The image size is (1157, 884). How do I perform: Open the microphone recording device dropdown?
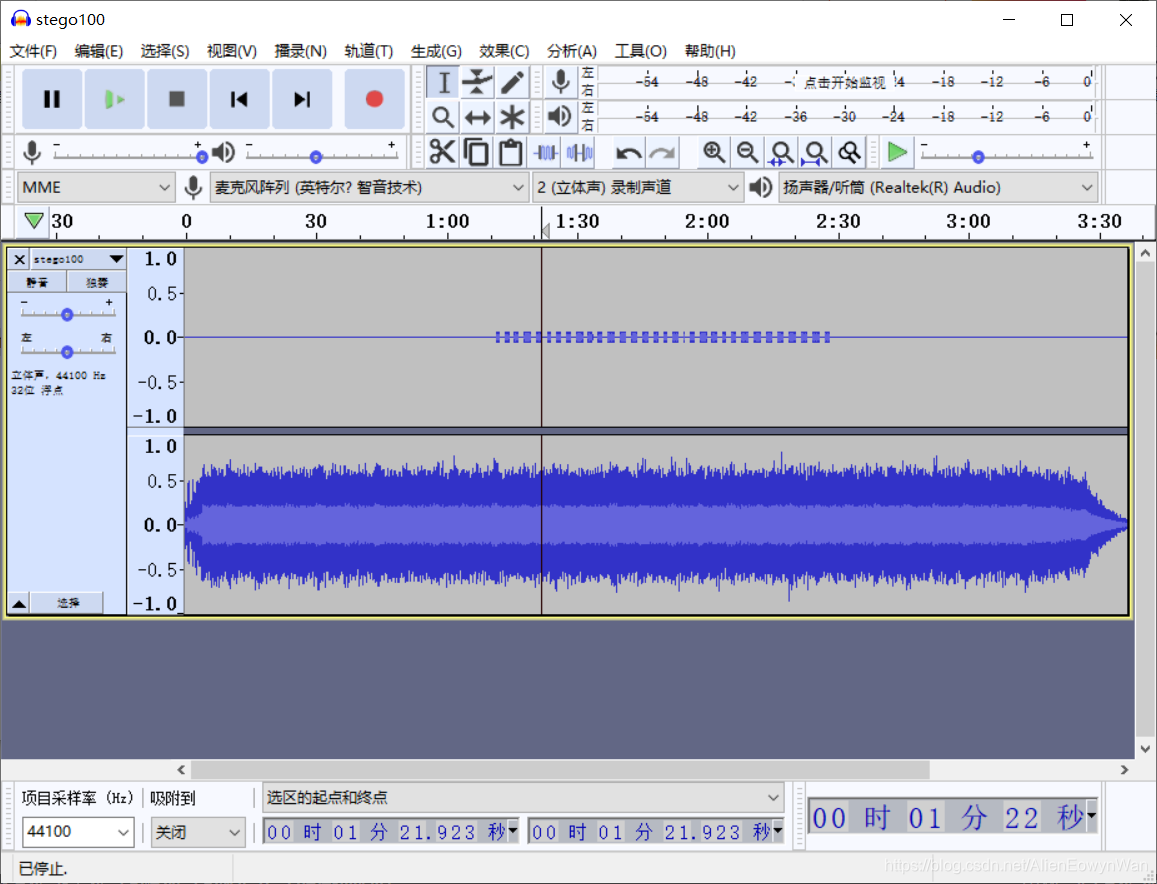[369, 187]
